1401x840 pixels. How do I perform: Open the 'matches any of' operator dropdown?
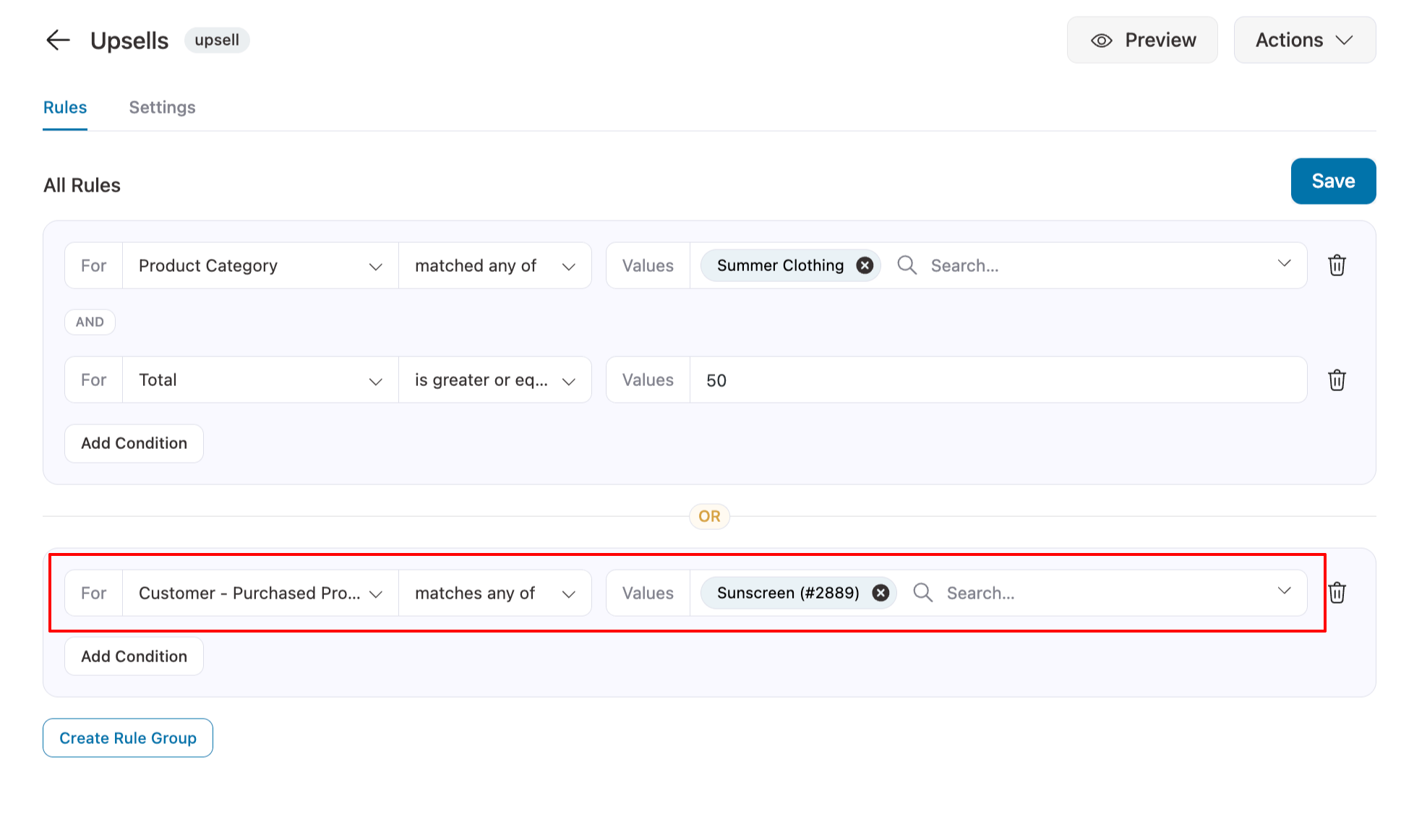coord(495,593)
